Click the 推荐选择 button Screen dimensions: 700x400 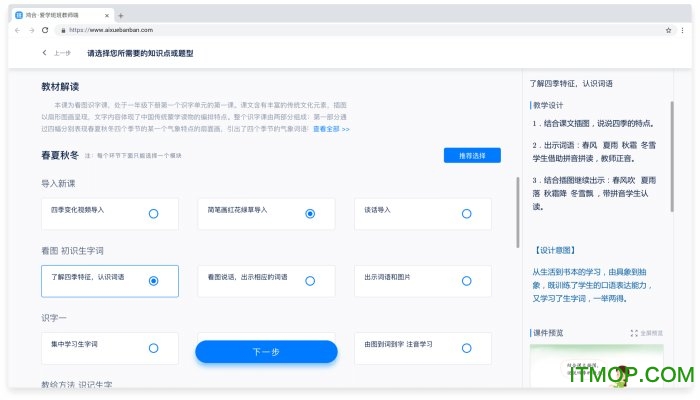tap(472, 155)
